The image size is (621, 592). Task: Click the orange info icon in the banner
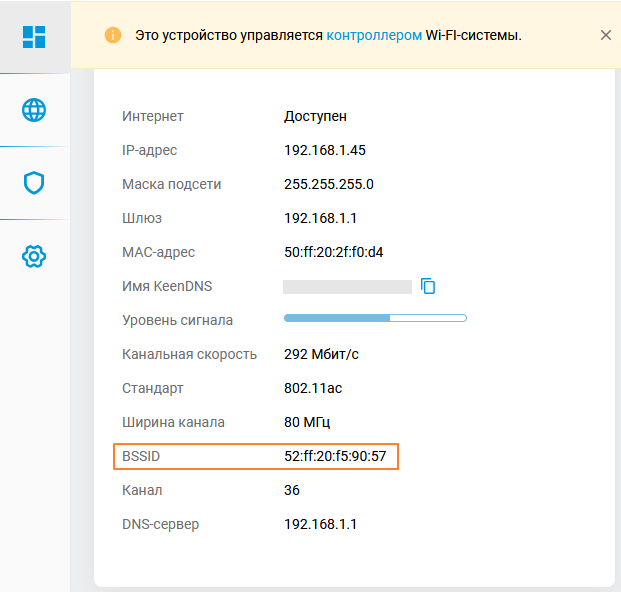[x=113, y=35]
